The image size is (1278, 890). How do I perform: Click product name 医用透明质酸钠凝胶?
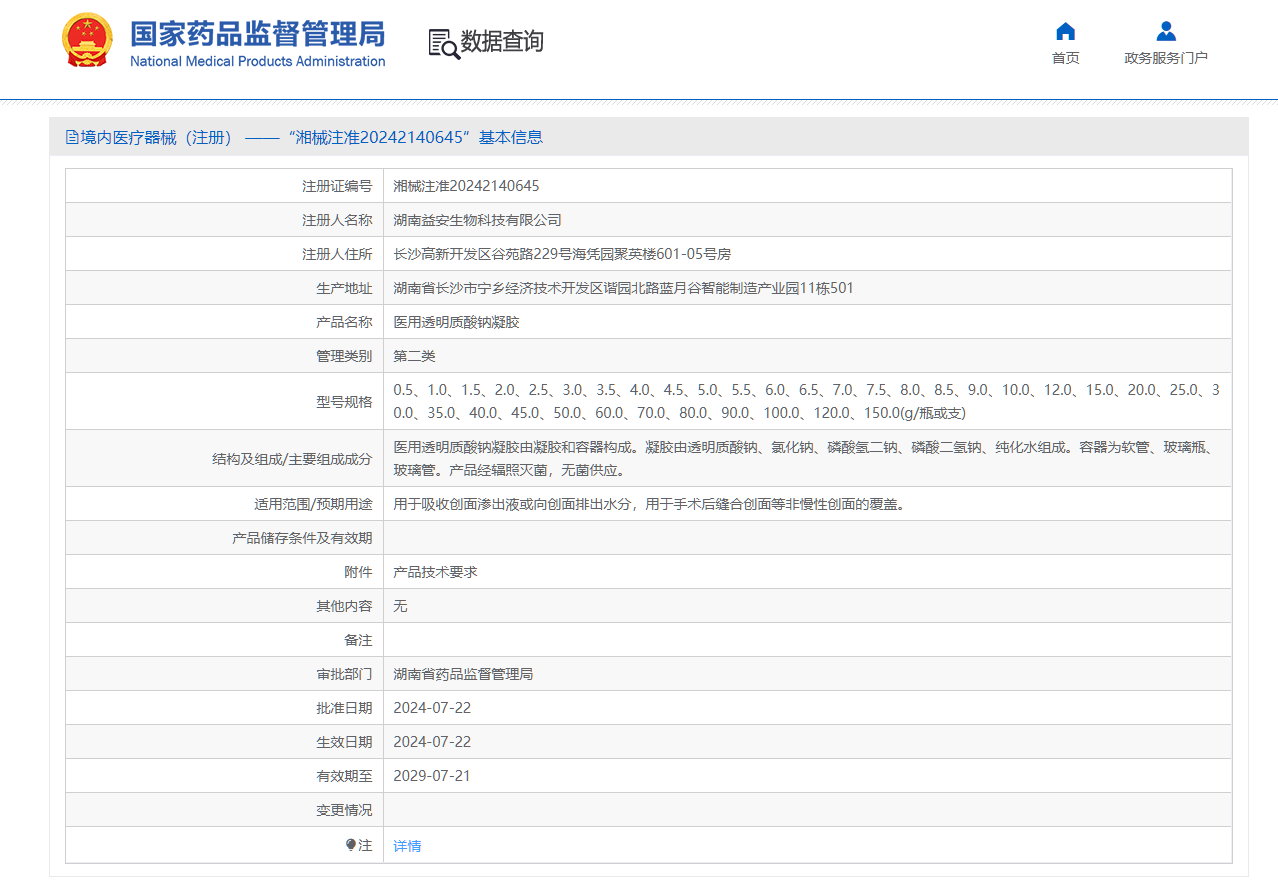click(456, 322)
